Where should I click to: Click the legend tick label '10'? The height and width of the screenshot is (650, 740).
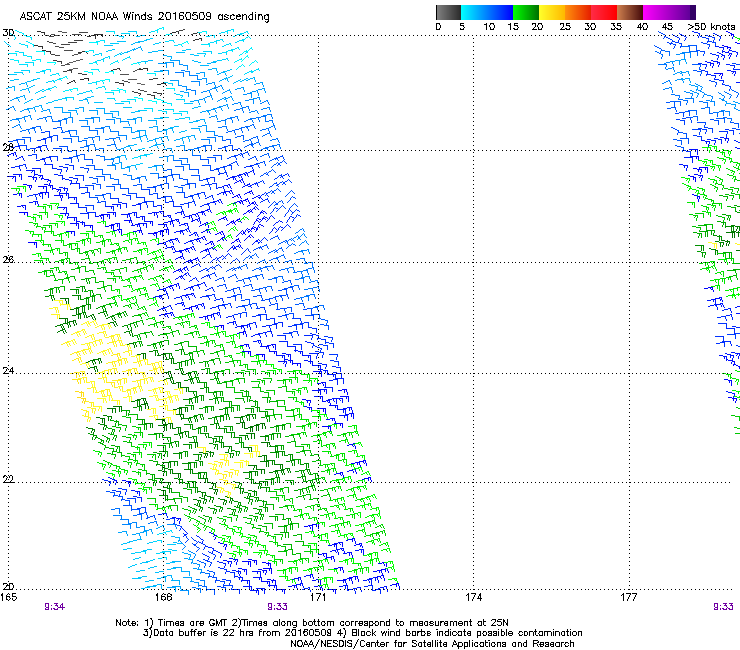(489, 26)
